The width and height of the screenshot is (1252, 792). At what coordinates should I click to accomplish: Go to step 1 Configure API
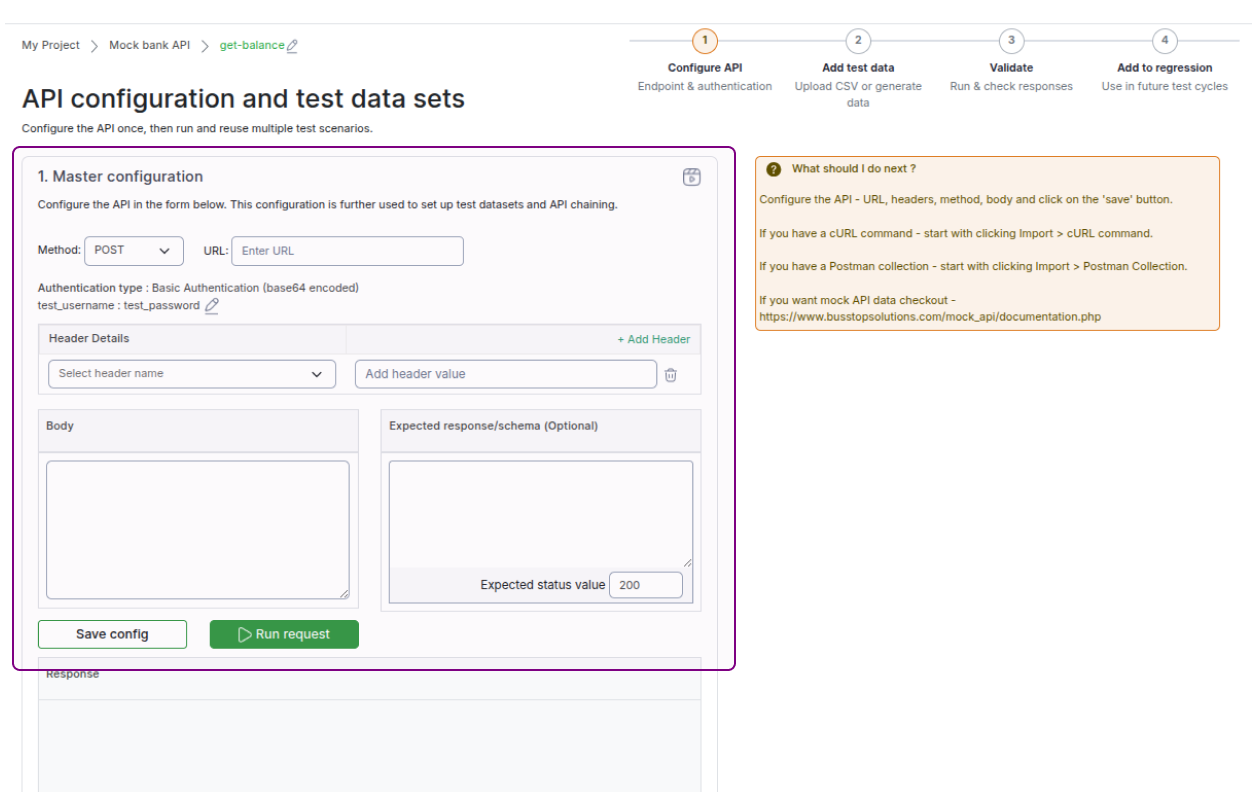[705, 41]
